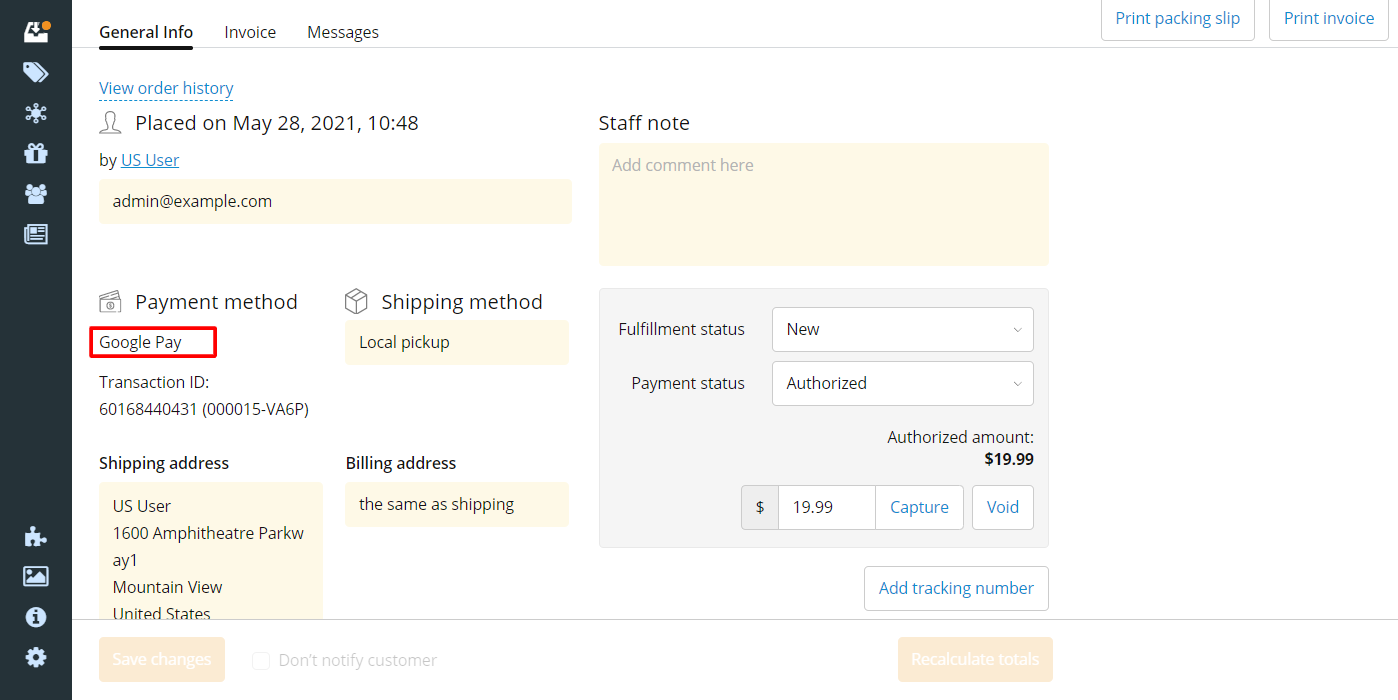Click Capture to capture payment

point(919,507)
